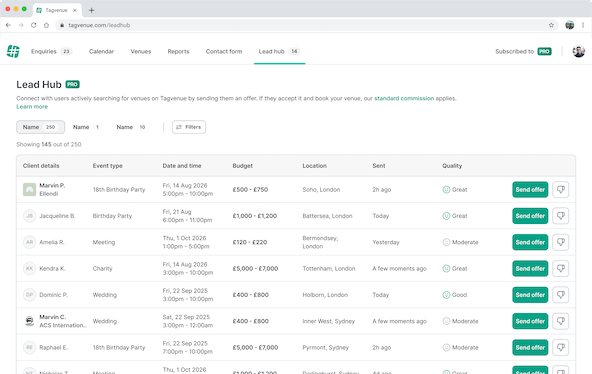Viewport: 592px width, 374px height.
Task: Click the Tagvenue logo icon
Action: (x=13, y=51)
